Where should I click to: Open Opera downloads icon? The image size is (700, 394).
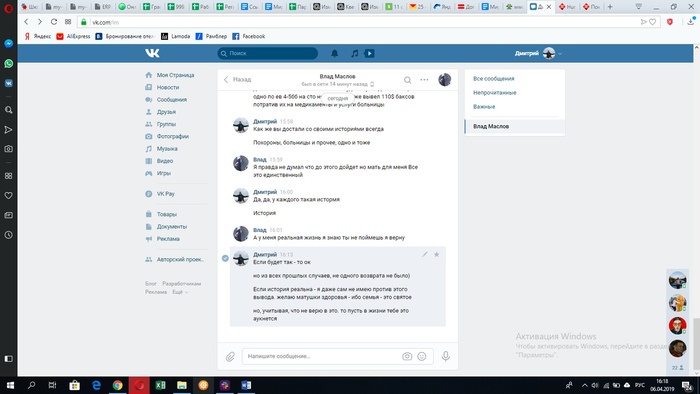691,21
